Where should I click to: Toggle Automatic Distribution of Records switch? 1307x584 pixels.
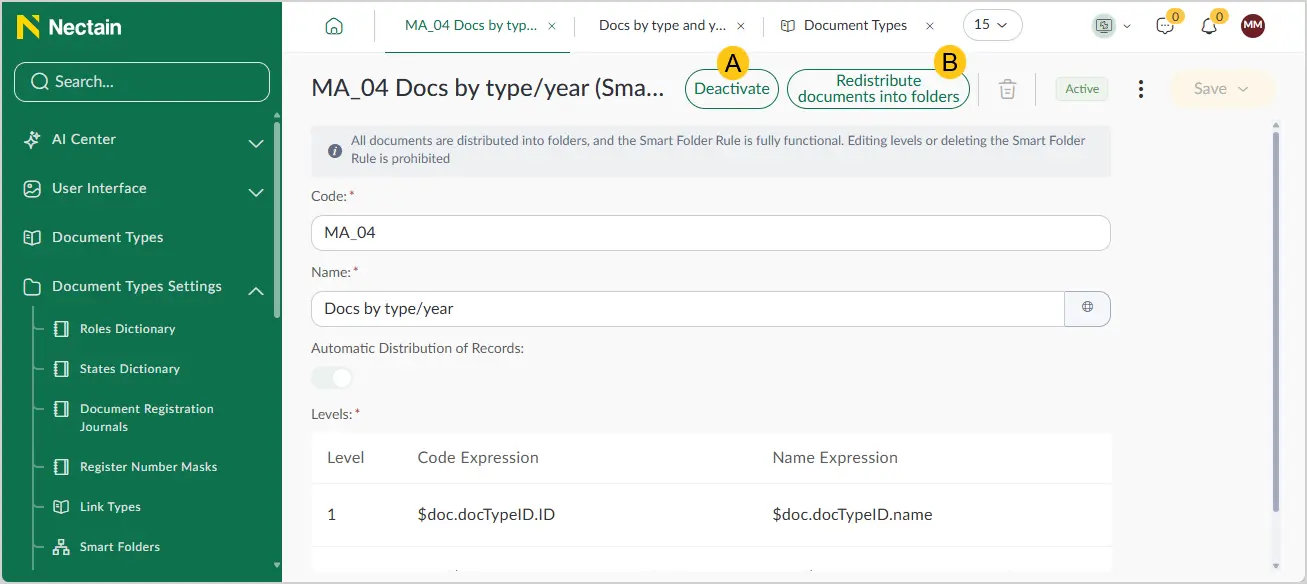332,378
